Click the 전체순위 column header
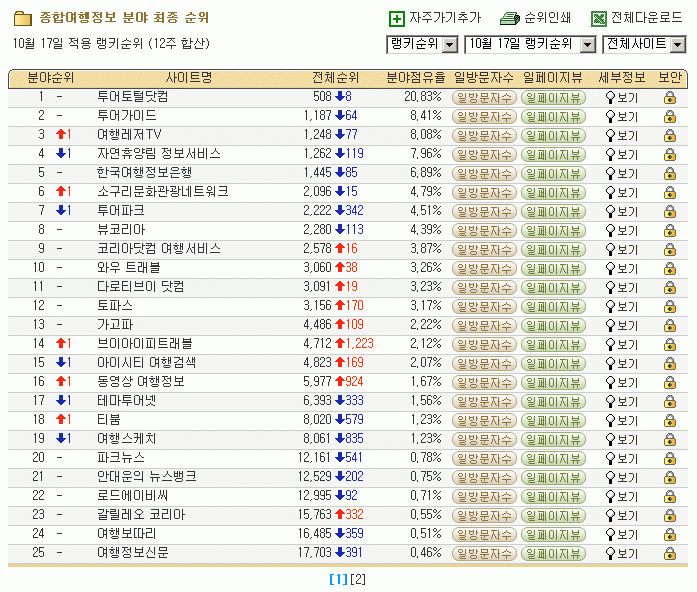Viewport: 697px width, 592px height. (335, 78)
